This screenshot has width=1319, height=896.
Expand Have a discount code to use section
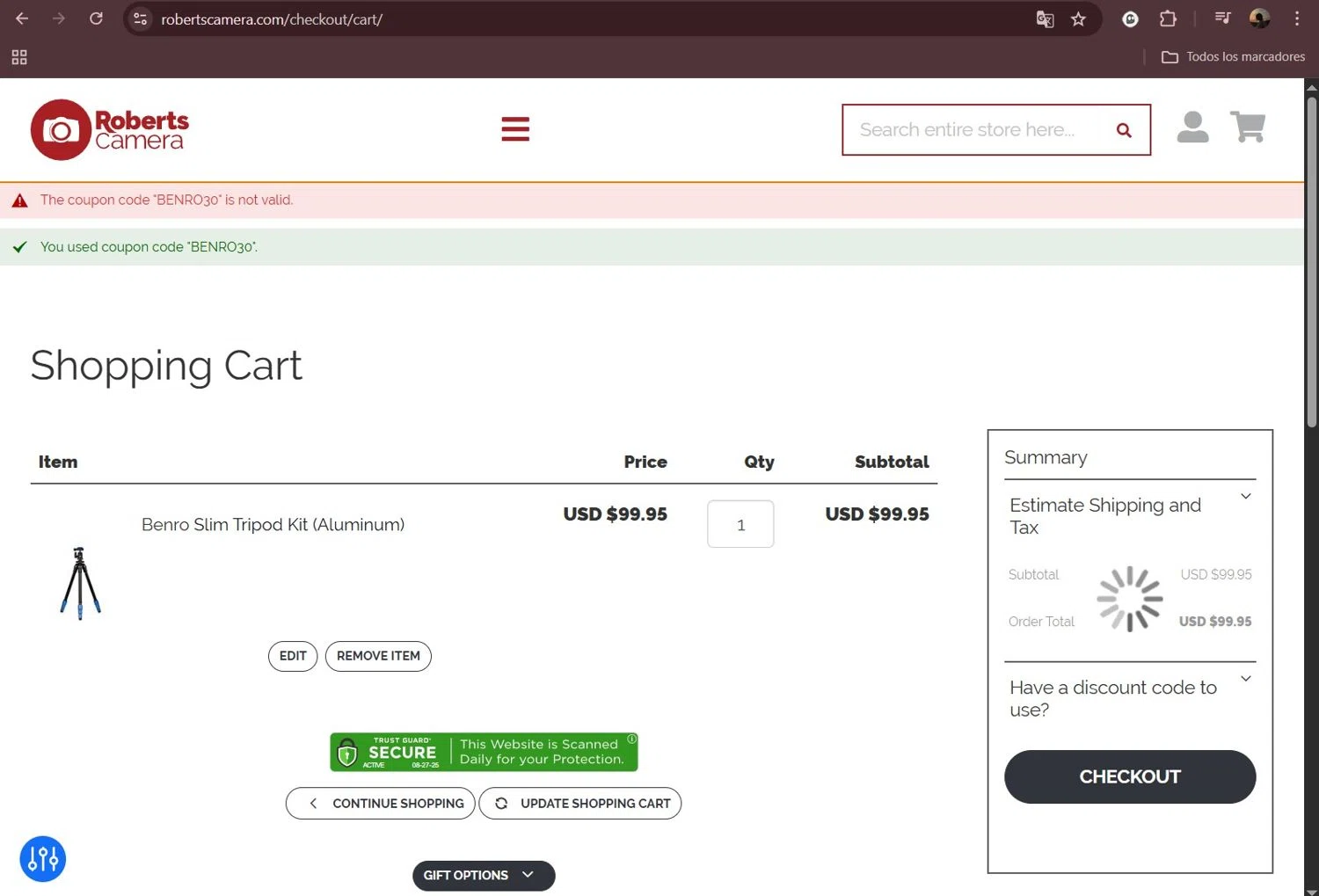1130,698
